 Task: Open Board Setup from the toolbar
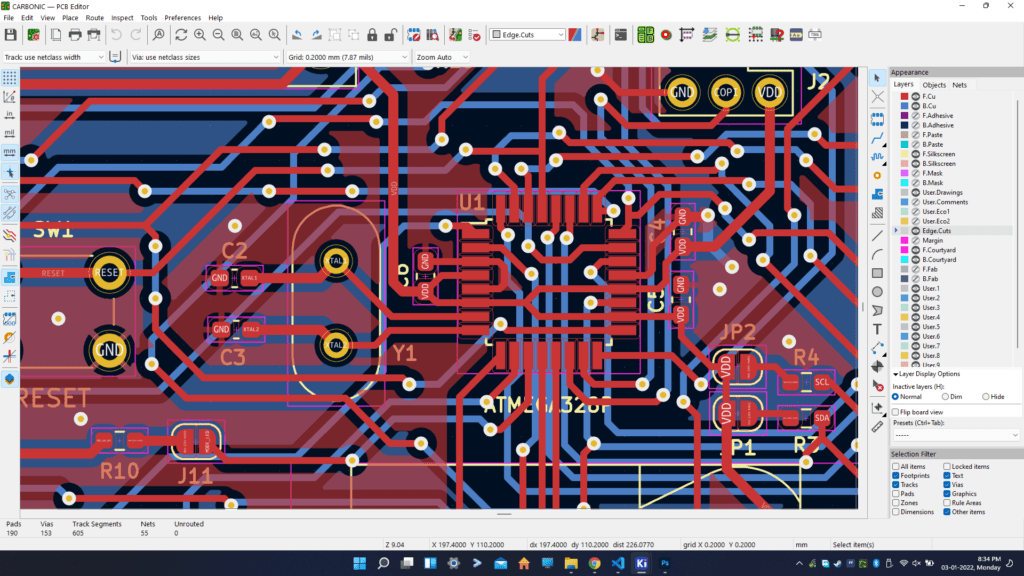pyautogui.click(x=33, y=35)
